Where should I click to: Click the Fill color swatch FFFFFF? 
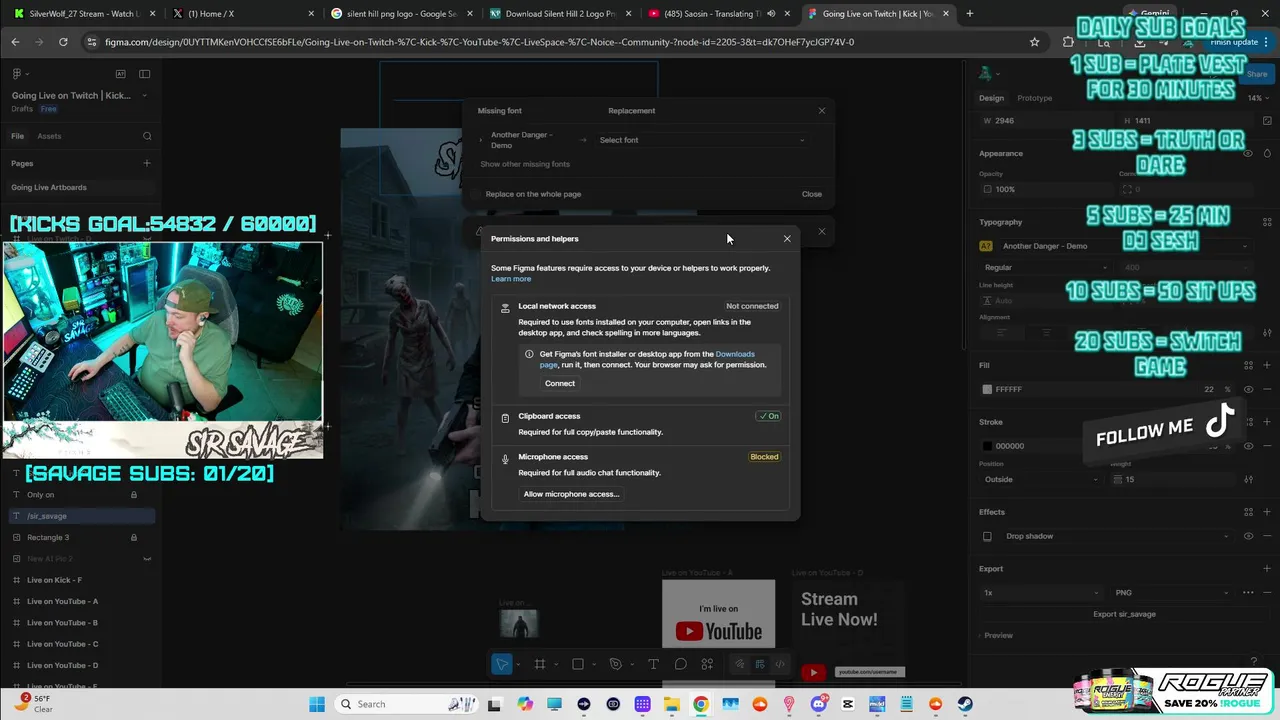pyautogui.click(x=987, y=389)
